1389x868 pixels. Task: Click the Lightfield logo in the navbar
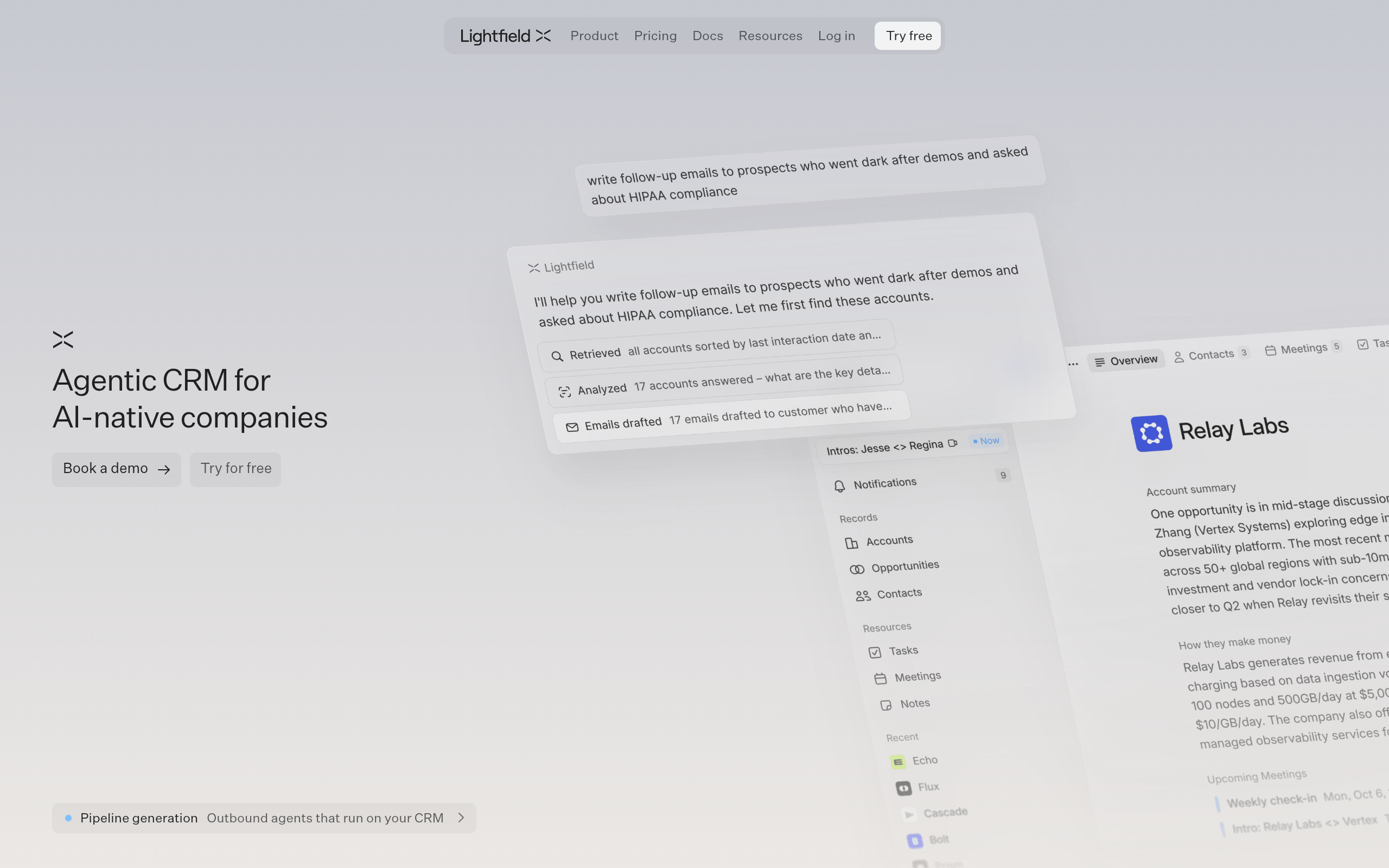click(505, 36)
